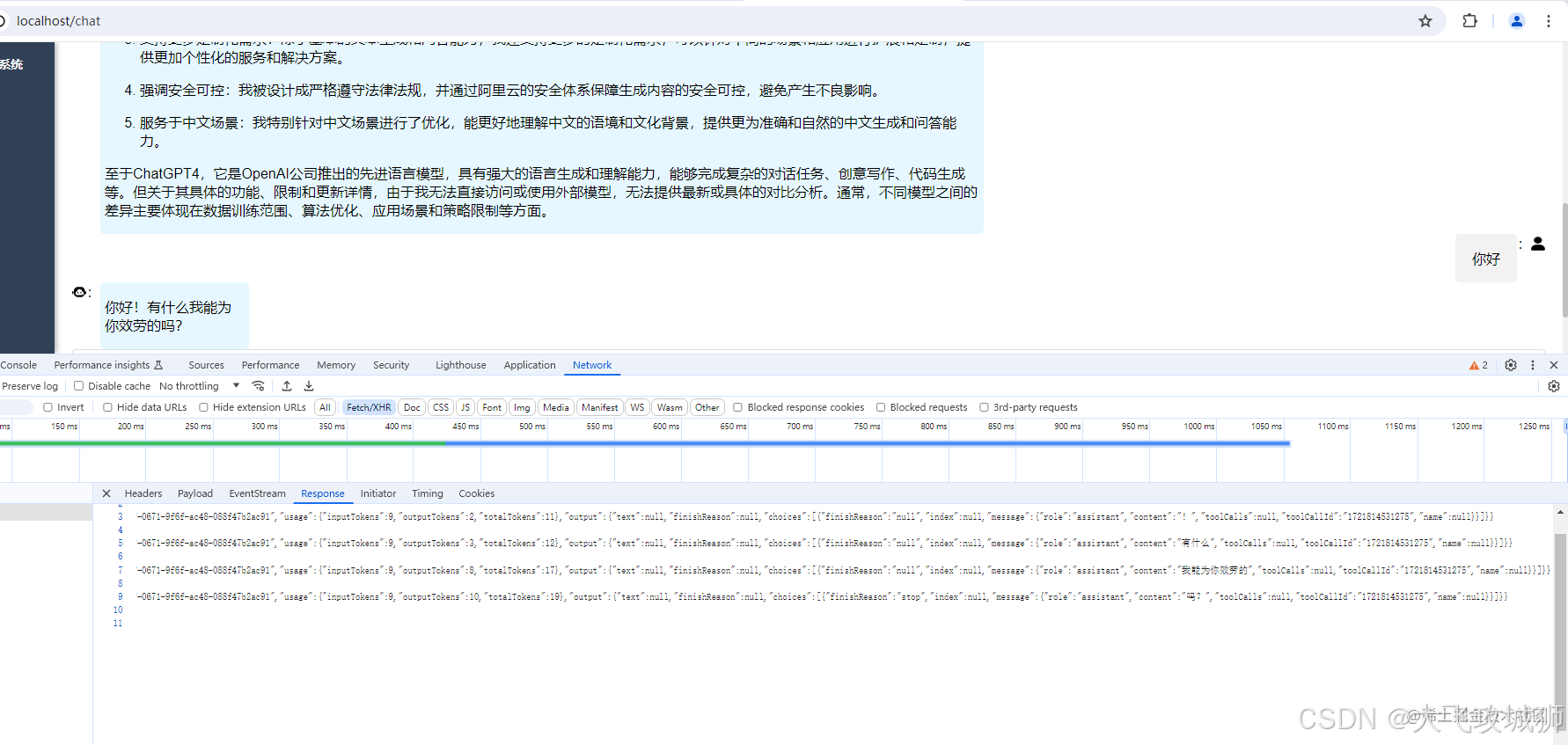The image size is (1568, 745).
Task: View the request Payload tab
Action: click(x=195, y=493)
